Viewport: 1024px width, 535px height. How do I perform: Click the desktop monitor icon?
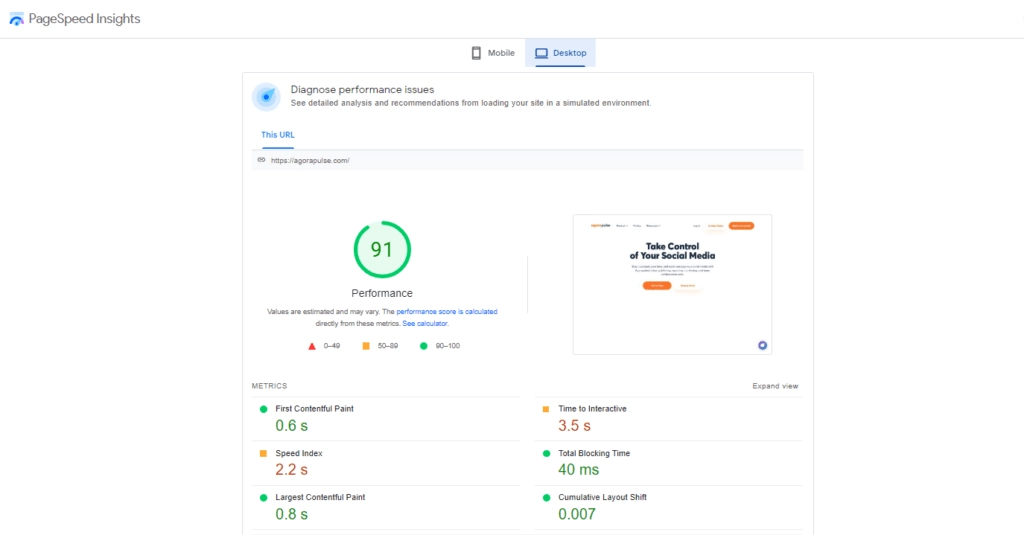coord(541,53)
